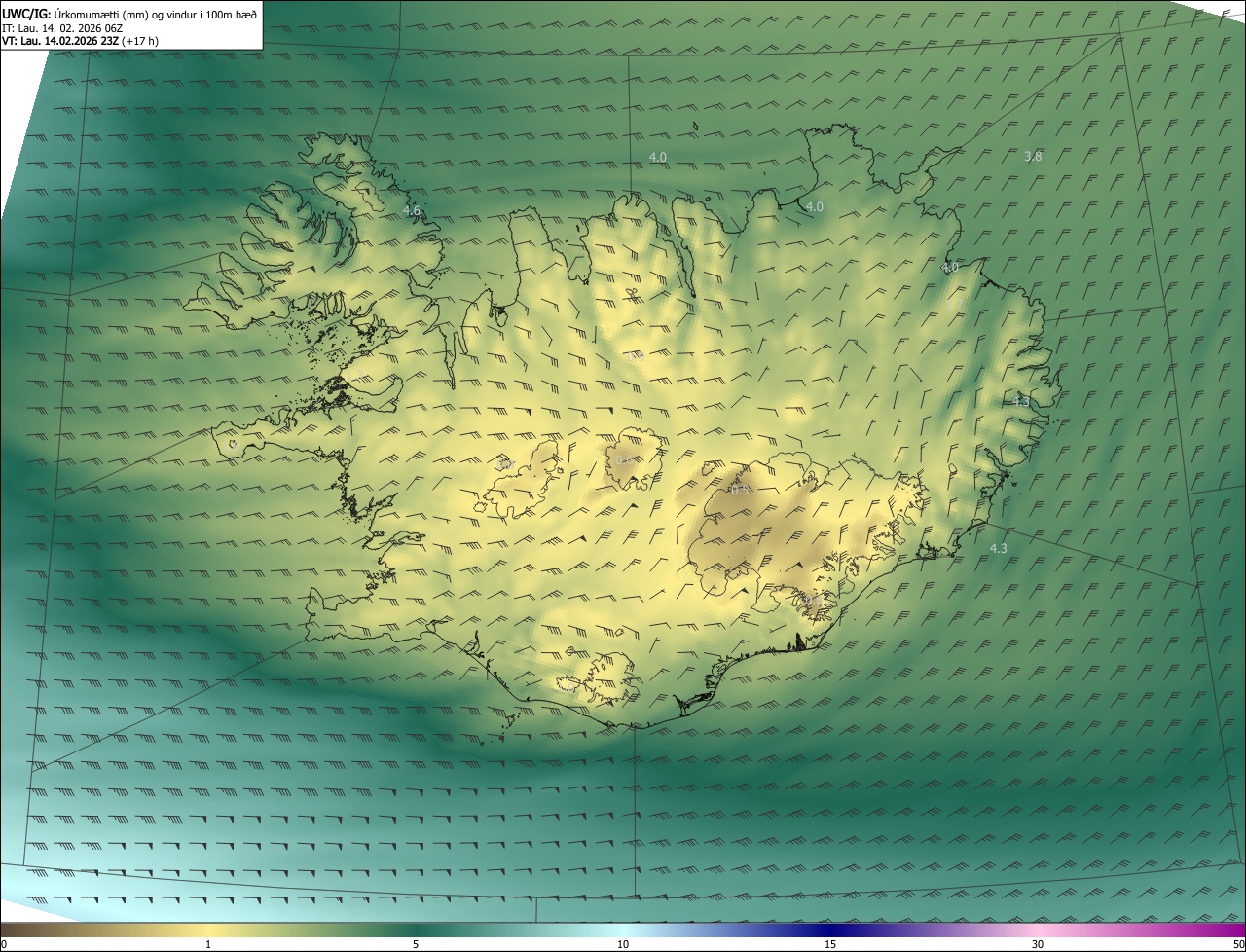Click the 'VT: Lau. 14.02.2026 23Z (+17 h)' line
This screenshot has width=1246, height=952.
click(x=80, y=41)
